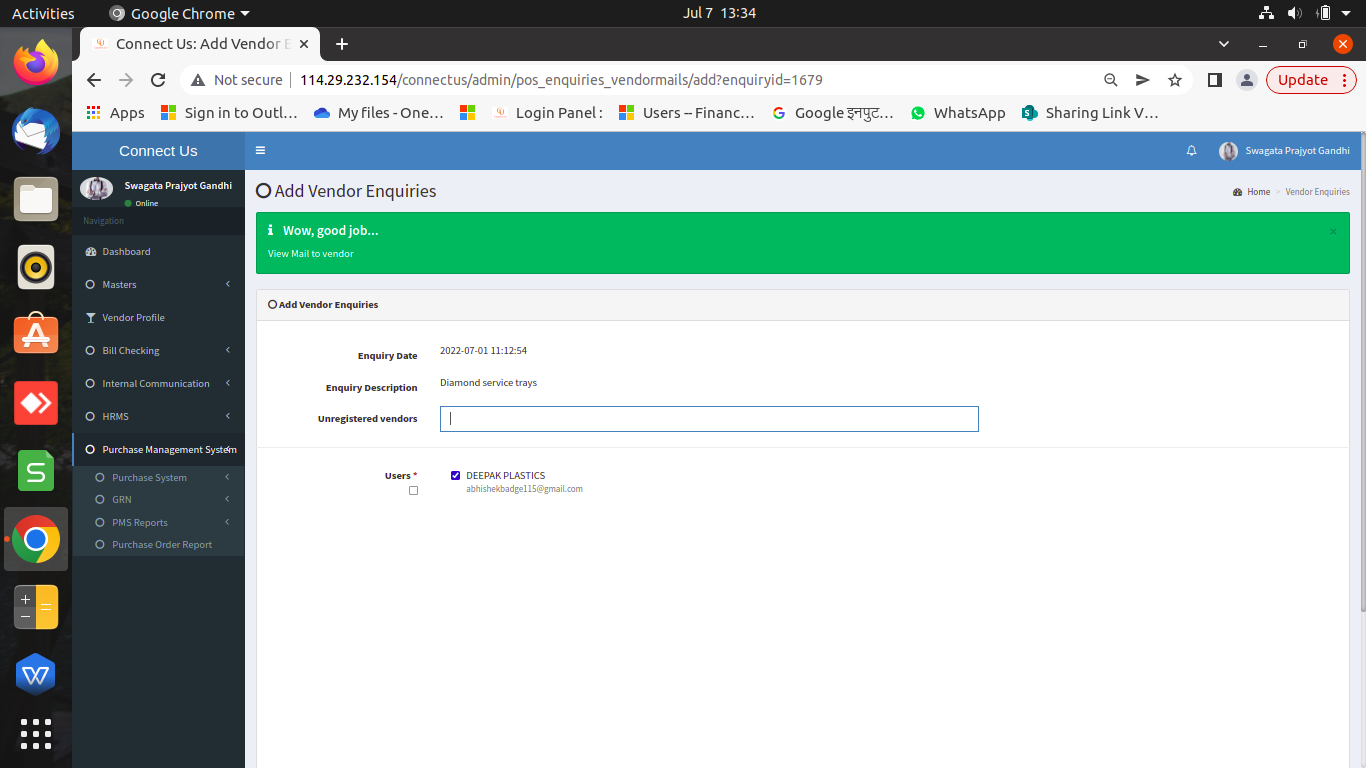Open Ubuntu Software from dock

(36, 335)
